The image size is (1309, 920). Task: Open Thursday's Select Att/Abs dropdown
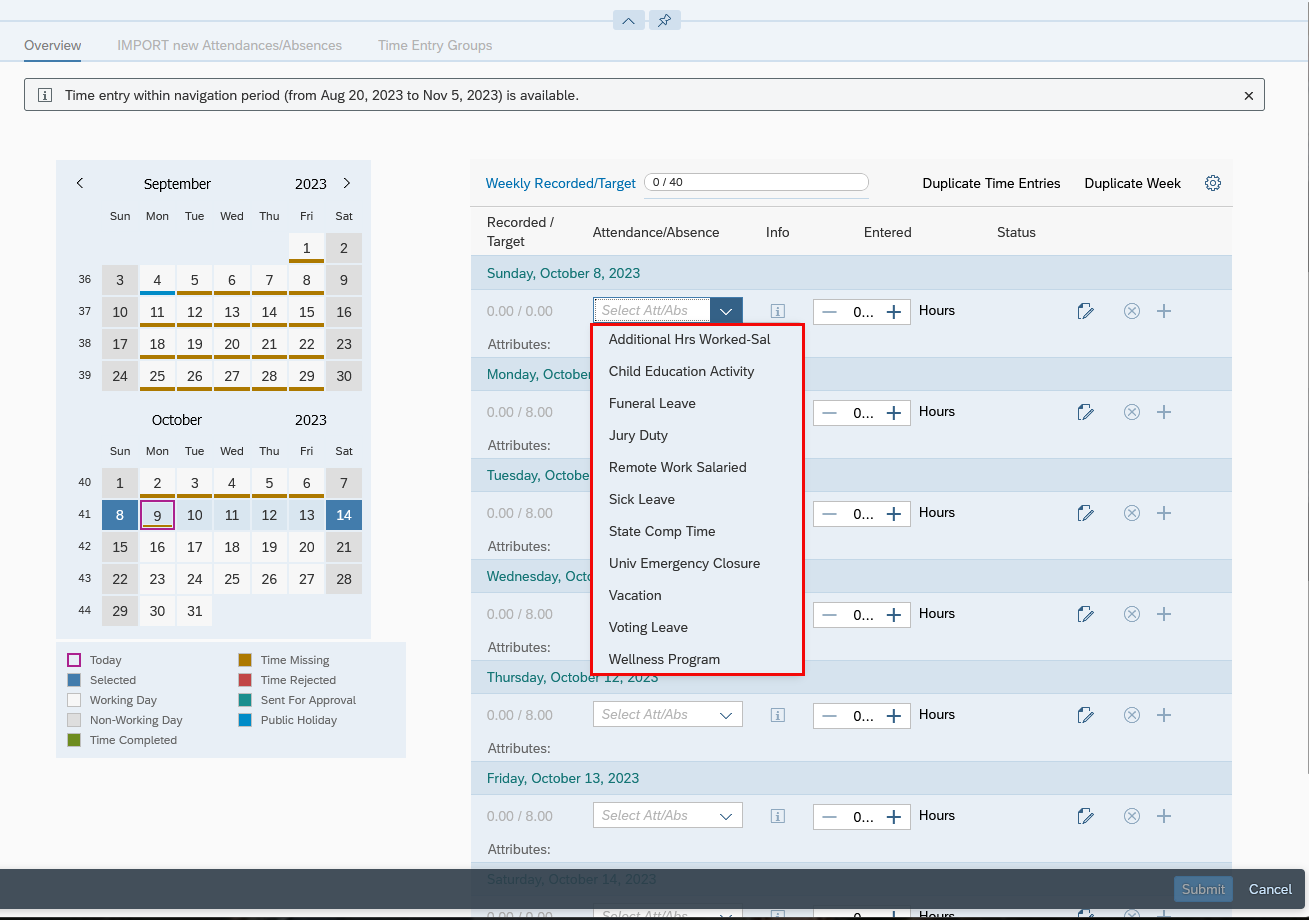point(726,715)
